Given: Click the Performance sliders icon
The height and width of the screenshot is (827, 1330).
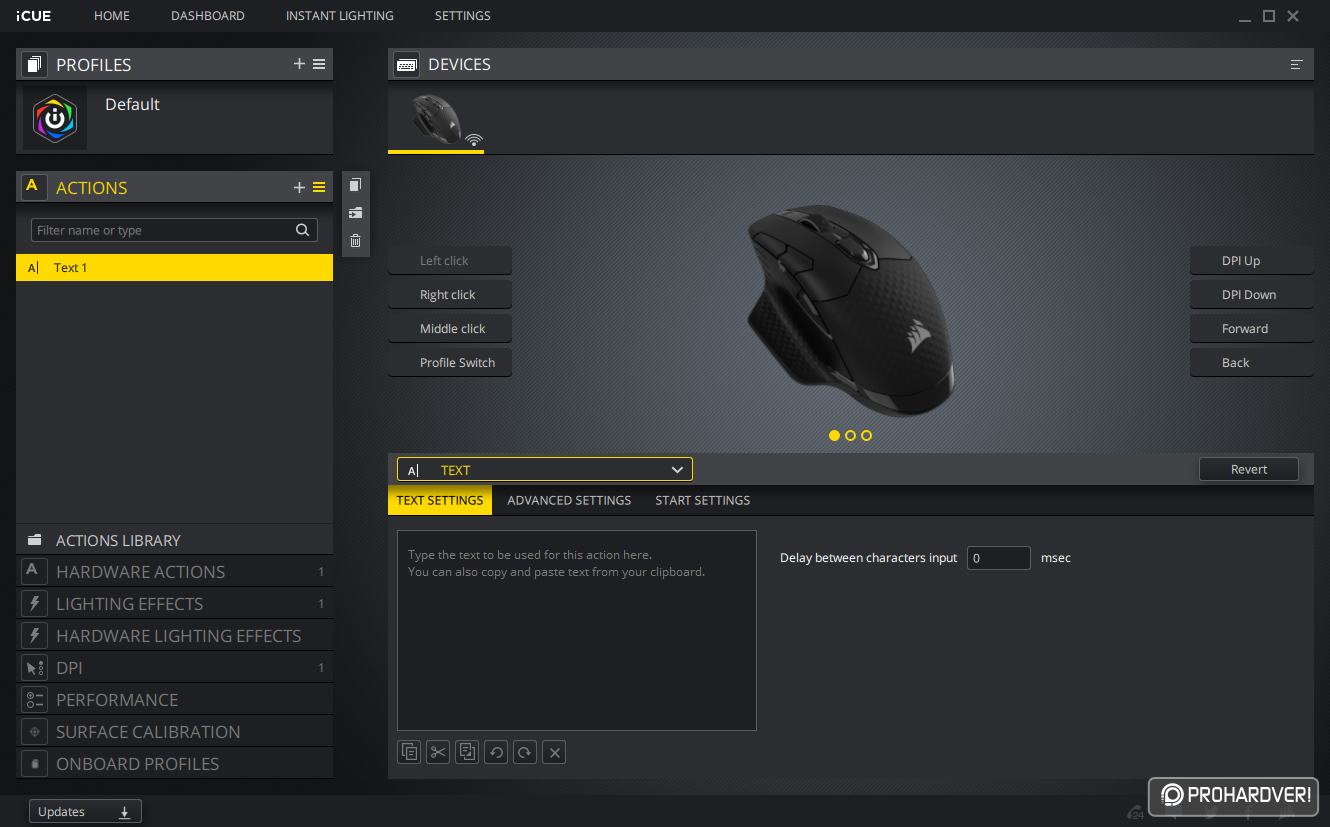Looking at the screenshot, I should 33,700.
